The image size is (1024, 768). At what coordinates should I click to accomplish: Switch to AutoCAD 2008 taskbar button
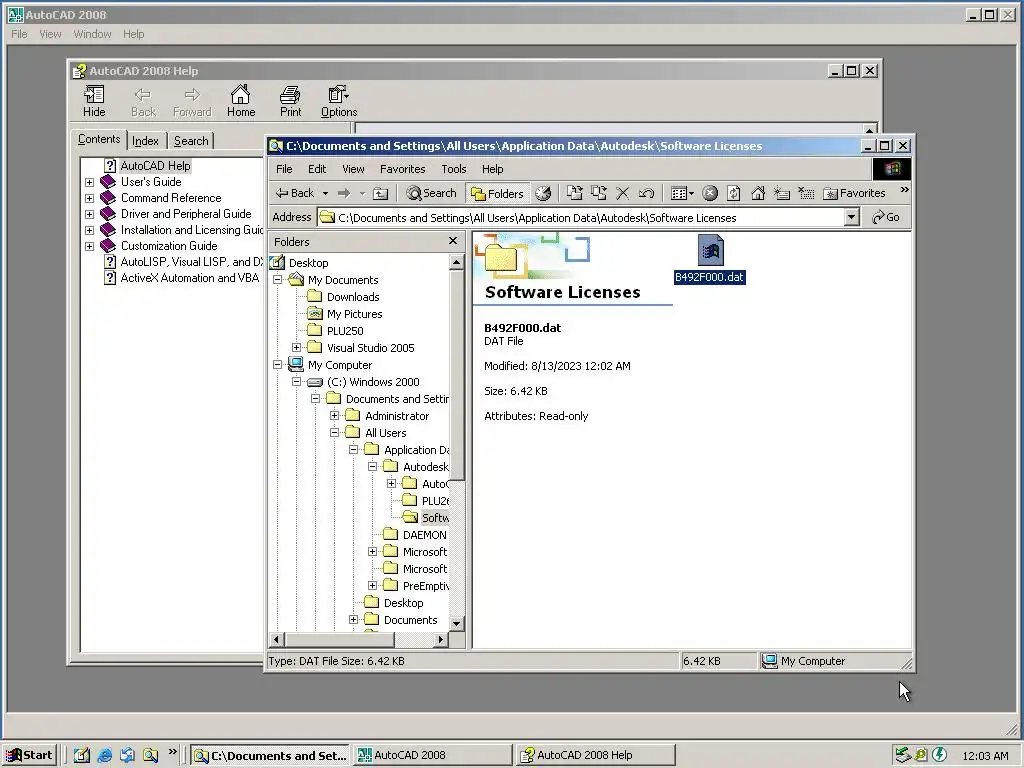433,756
